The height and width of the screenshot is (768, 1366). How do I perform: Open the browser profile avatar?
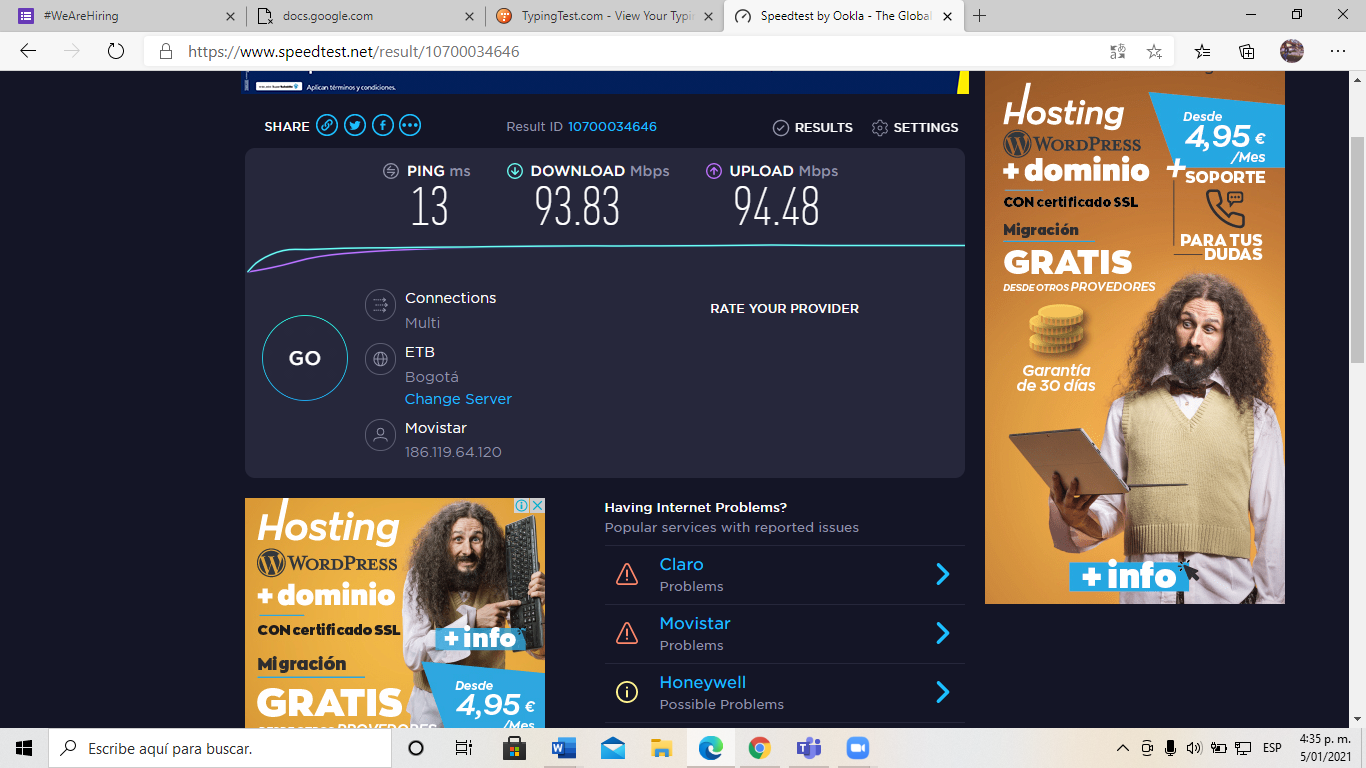[x=1292, y=51]
